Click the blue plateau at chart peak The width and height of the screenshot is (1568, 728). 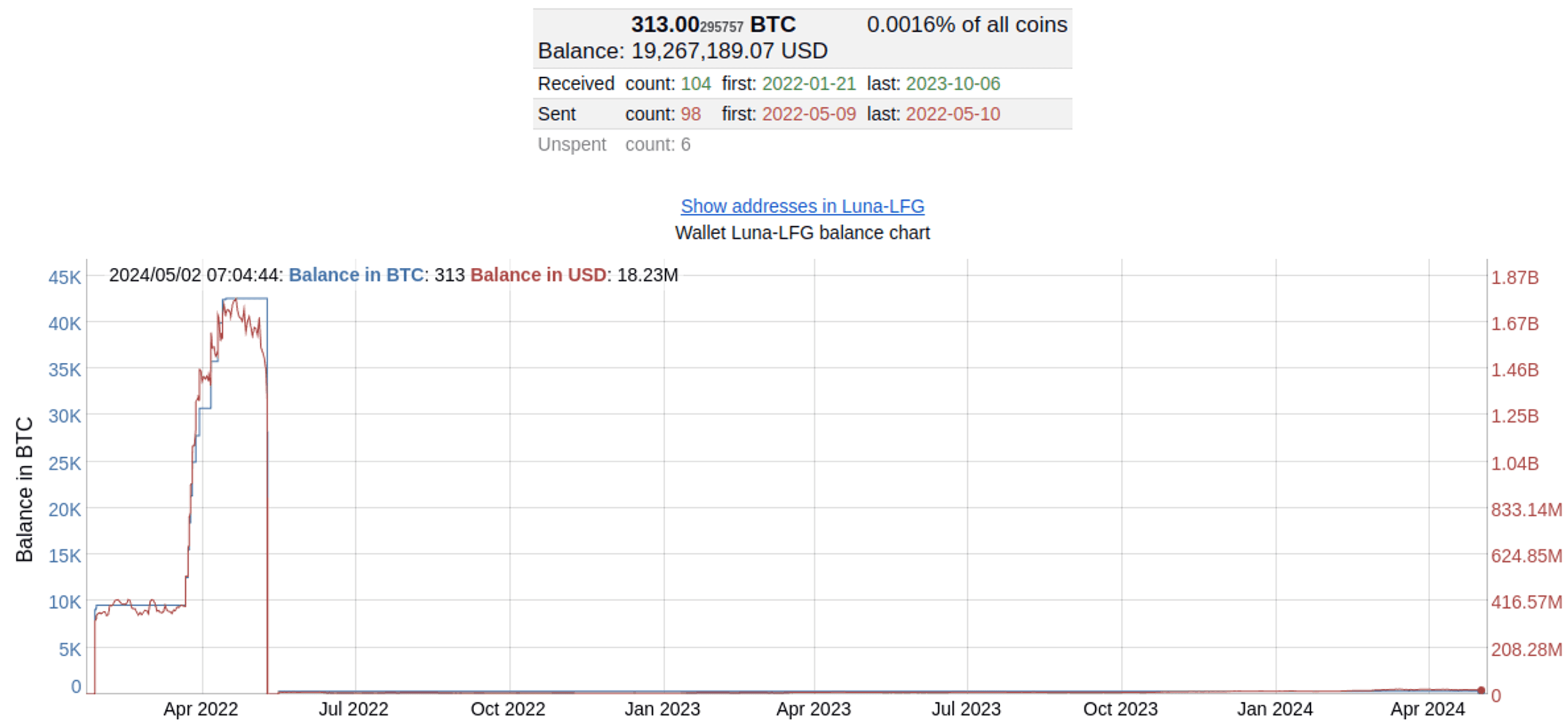(x=245, y=298)
